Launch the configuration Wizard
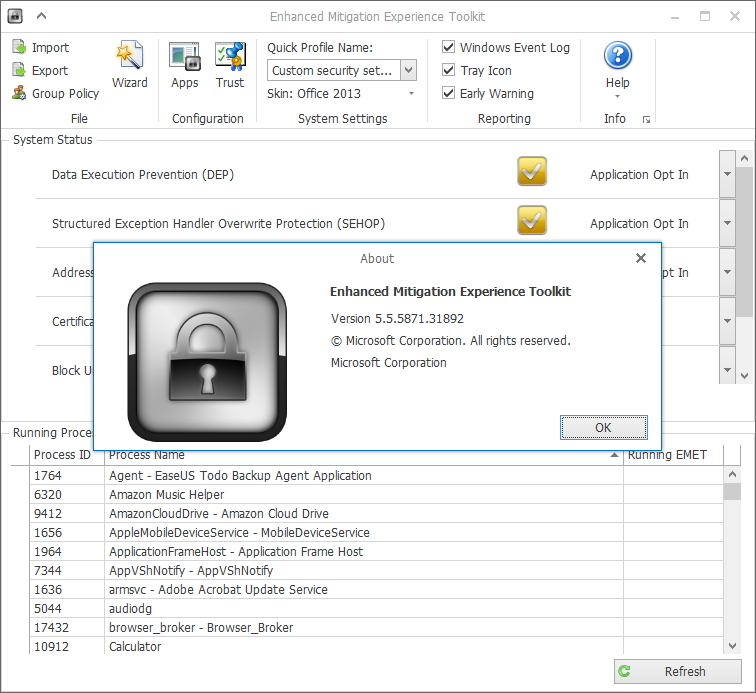The height and width of the screenshot is (693, 756). click(x=130, y=65)
